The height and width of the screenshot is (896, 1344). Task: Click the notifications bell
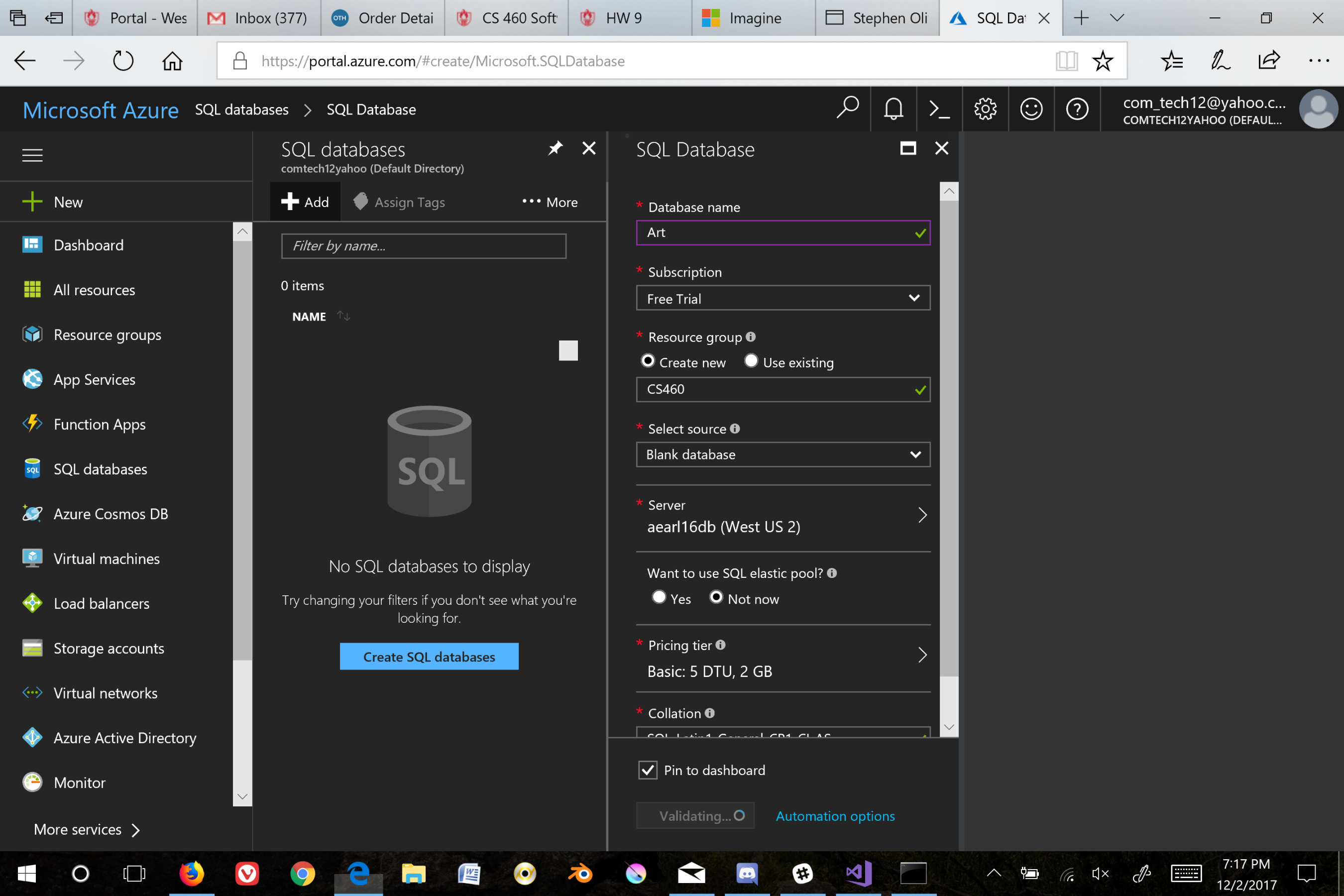[x=893, y=109]
